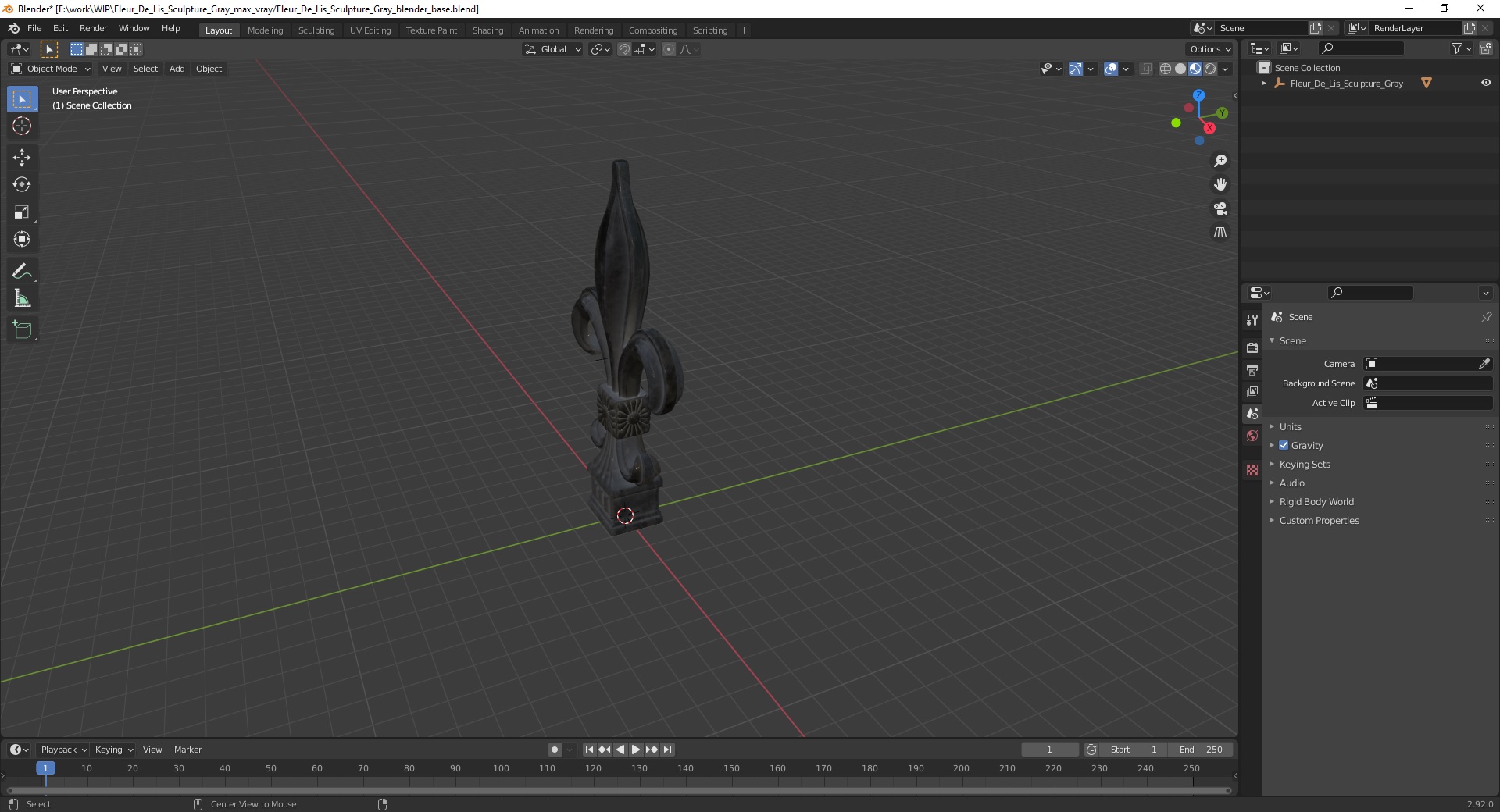Switch to Wireframe viewport shading
This screenshot has height=812, width=1500.
[1166, 69]
